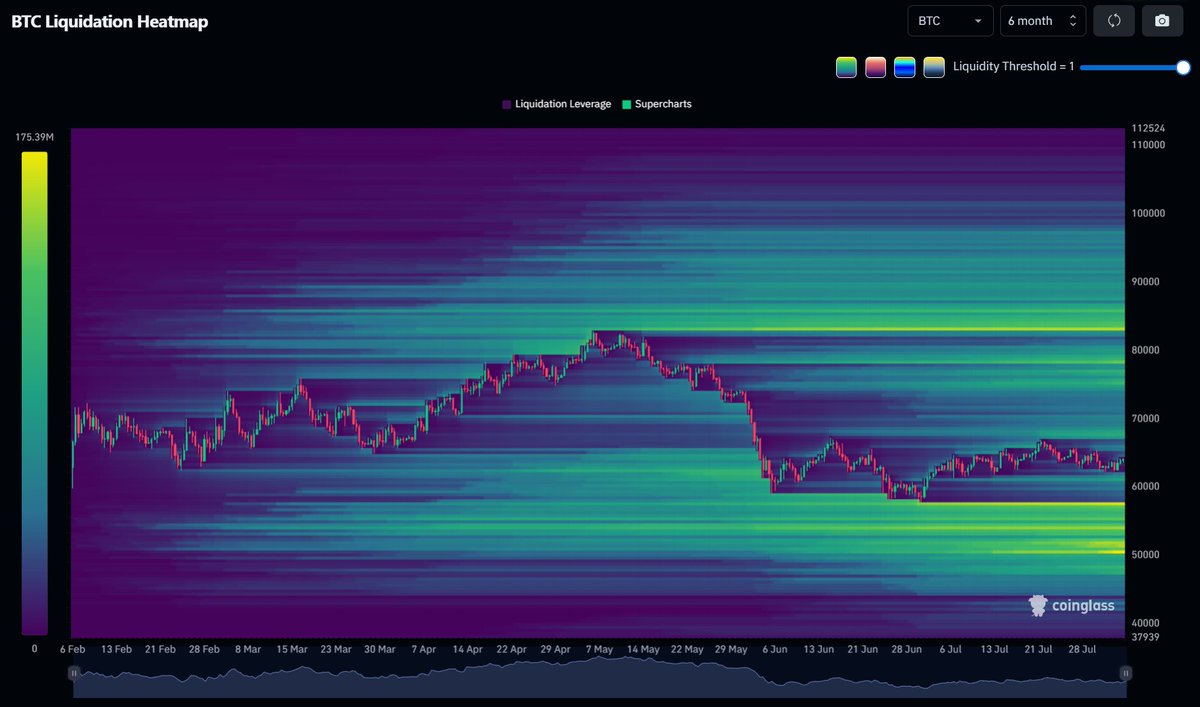This screenshot has height=707, width=1200.
Task: Click the 175.39M color scale label
Action: point(34,137)
